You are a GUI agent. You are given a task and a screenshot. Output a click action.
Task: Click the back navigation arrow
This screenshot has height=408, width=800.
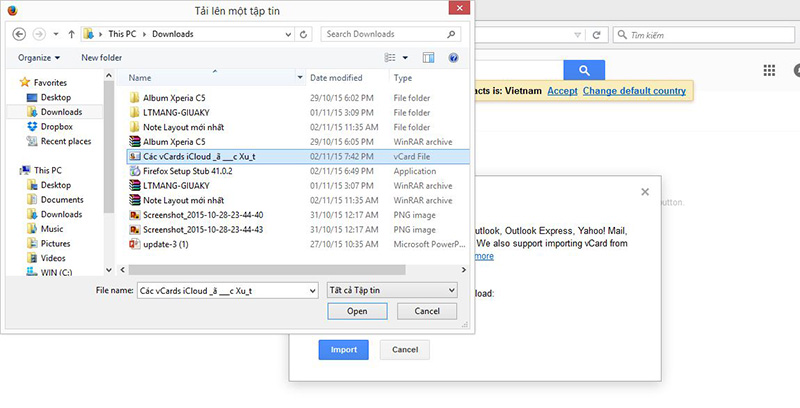(x=19, y=34)
